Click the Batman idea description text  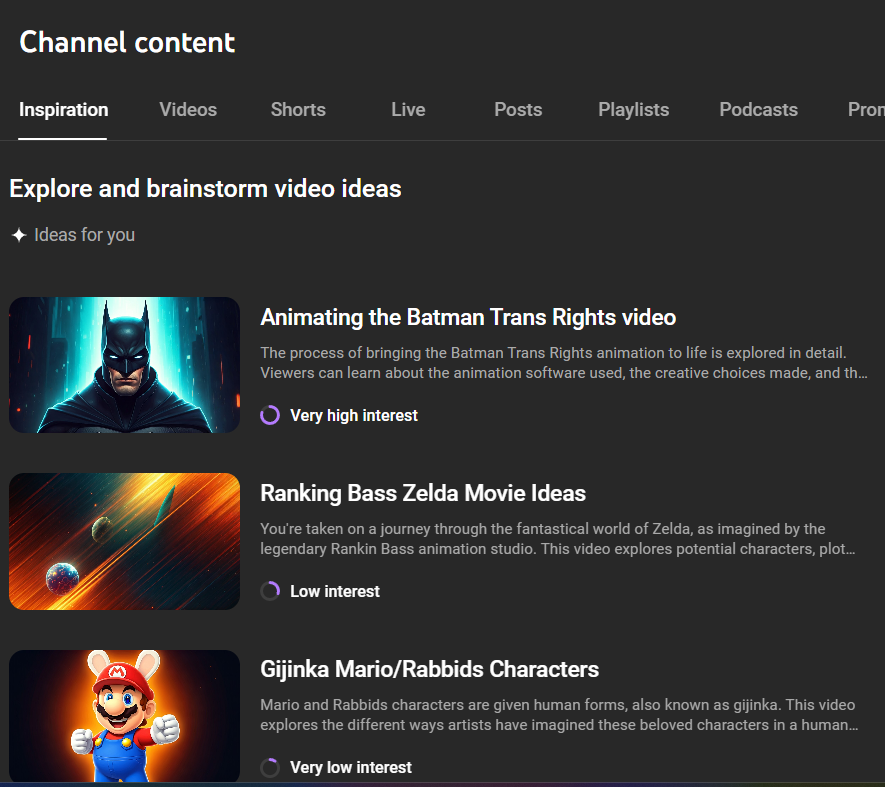(564, 363)
